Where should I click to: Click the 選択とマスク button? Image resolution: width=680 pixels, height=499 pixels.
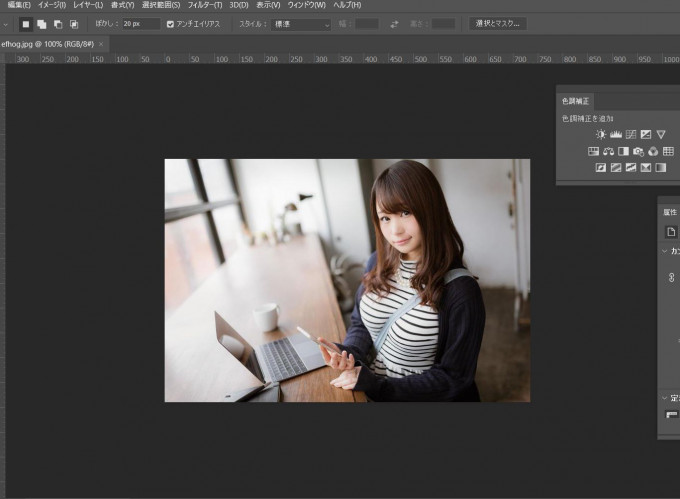pos(497,24)
